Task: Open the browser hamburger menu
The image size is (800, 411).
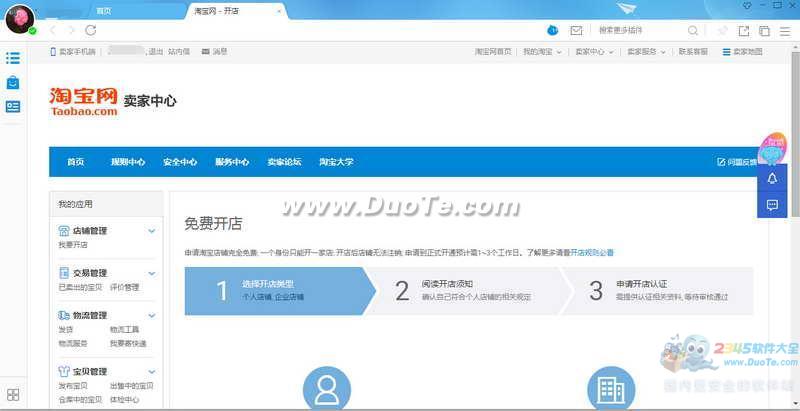Action: coord(785,31)
